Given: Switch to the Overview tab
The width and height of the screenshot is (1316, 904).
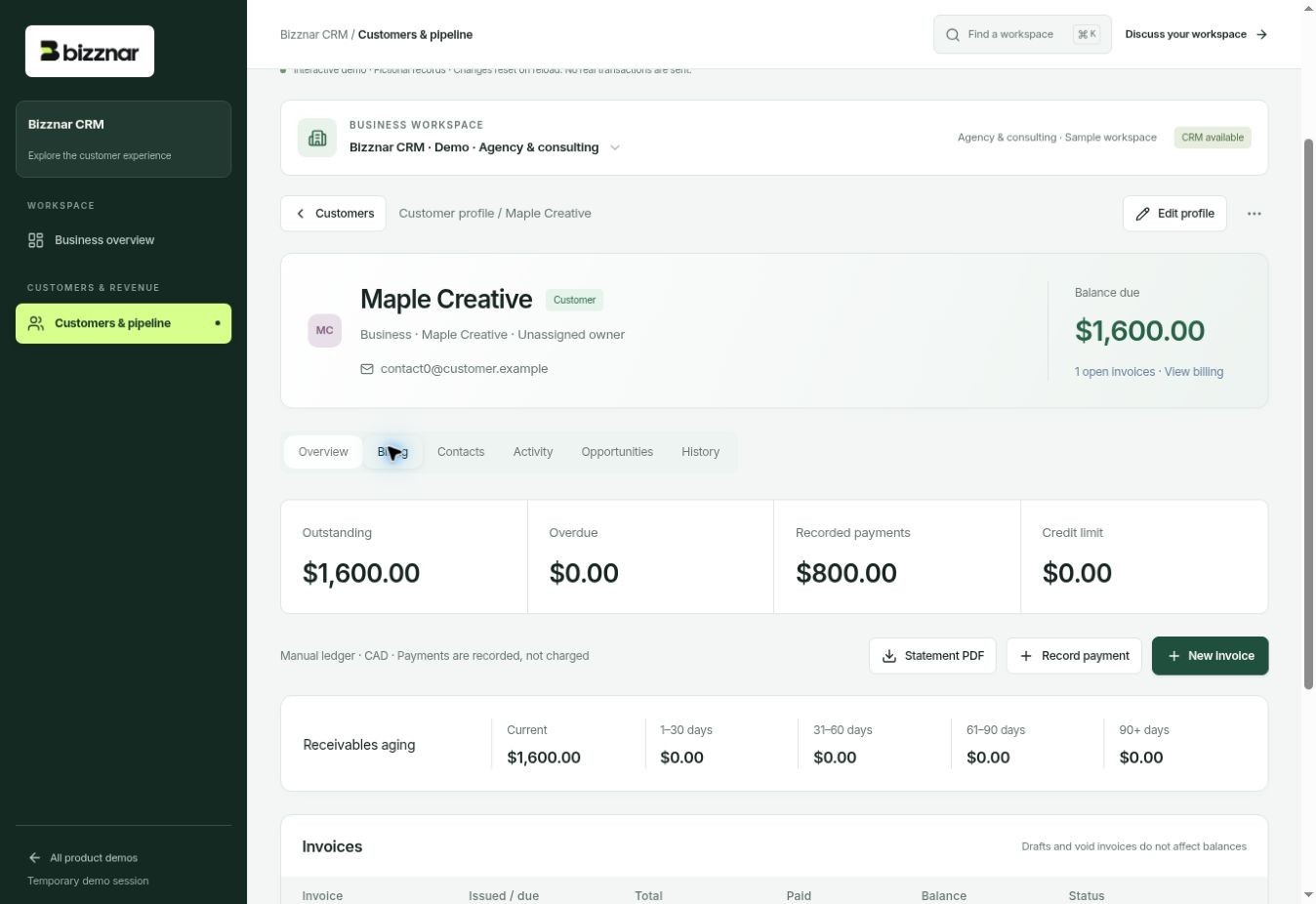Looking at the screenshot, I should tap(323, 452).
